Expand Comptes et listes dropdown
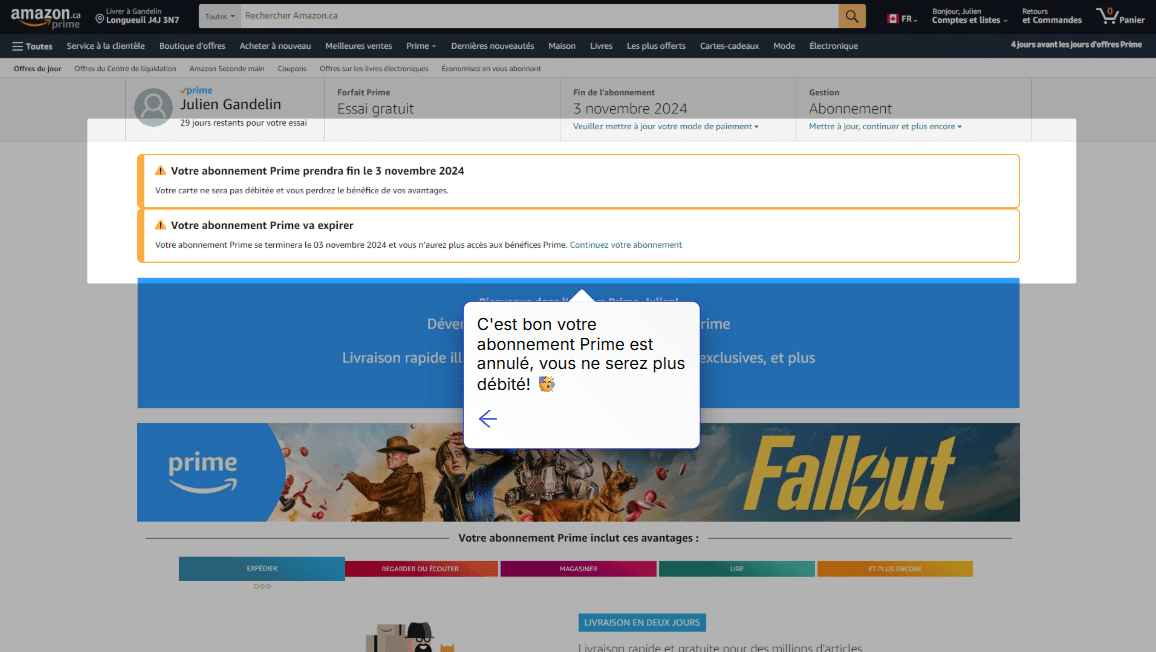 (968, 20)
